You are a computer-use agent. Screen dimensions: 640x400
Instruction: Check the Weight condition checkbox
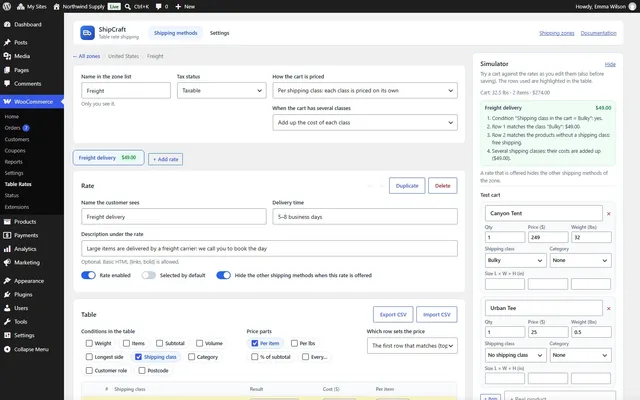point(89,343)
